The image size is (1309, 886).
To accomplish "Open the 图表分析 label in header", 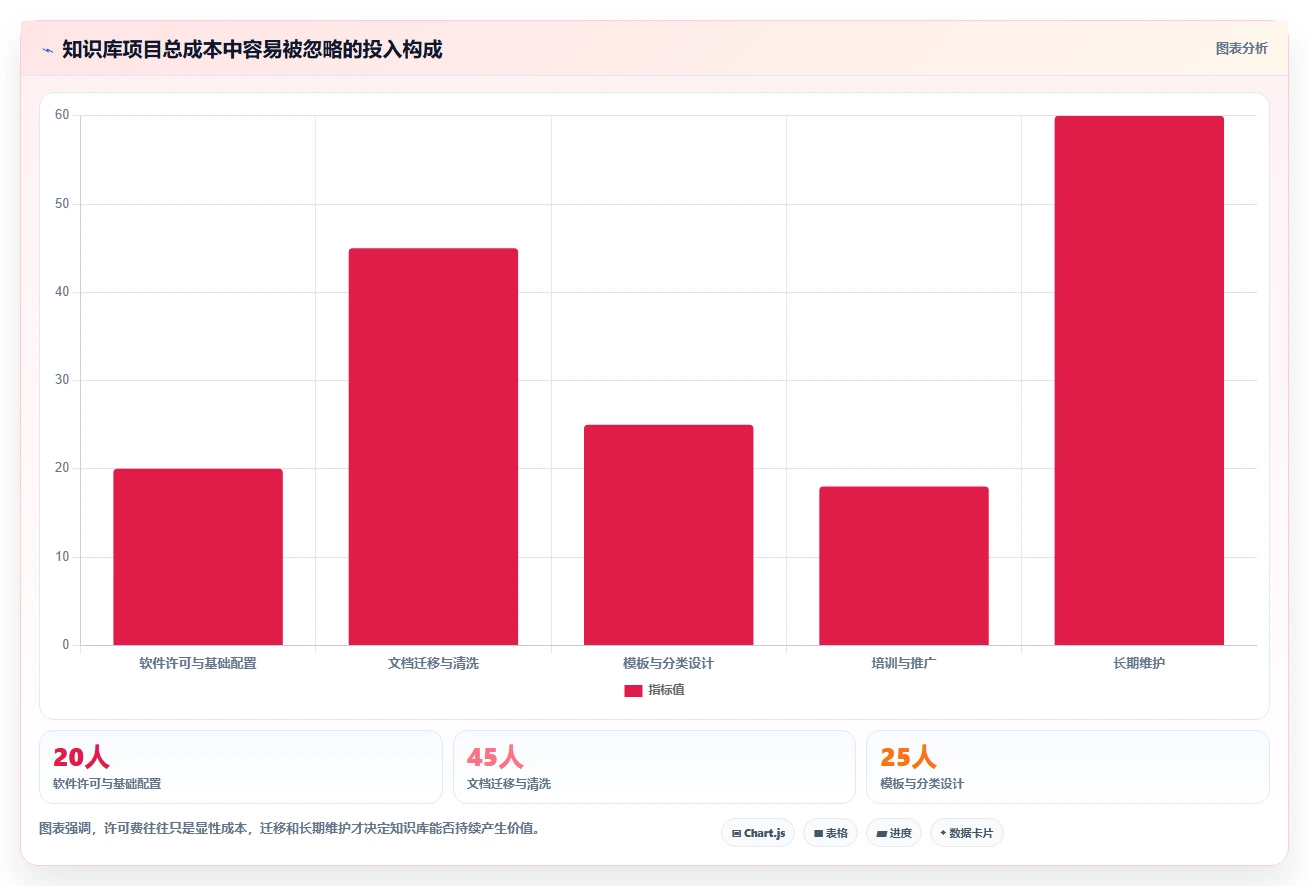I will tap(1241, 48).
